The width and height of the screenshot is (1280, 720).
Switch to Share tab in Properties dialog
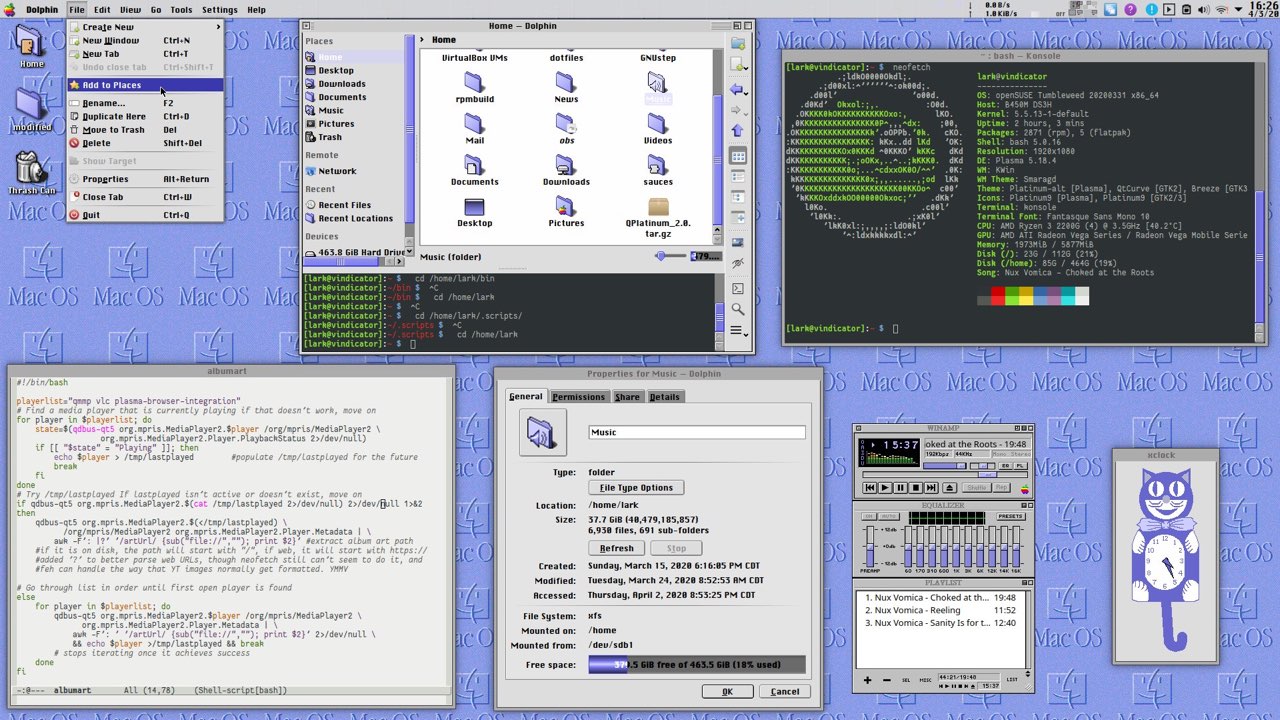627,397
